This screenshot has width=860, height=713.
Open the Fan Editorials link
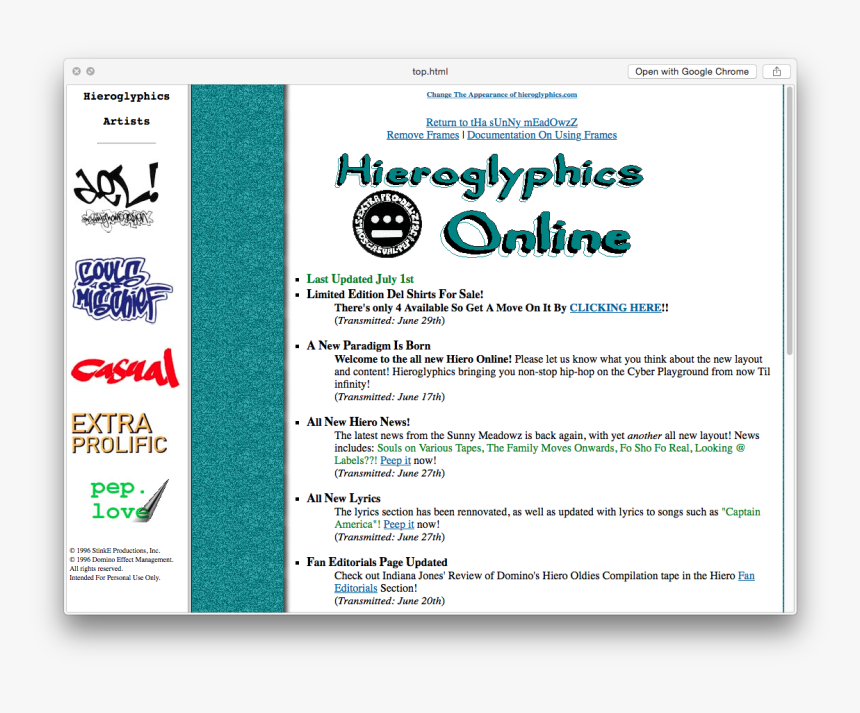[x=746, y=575]
